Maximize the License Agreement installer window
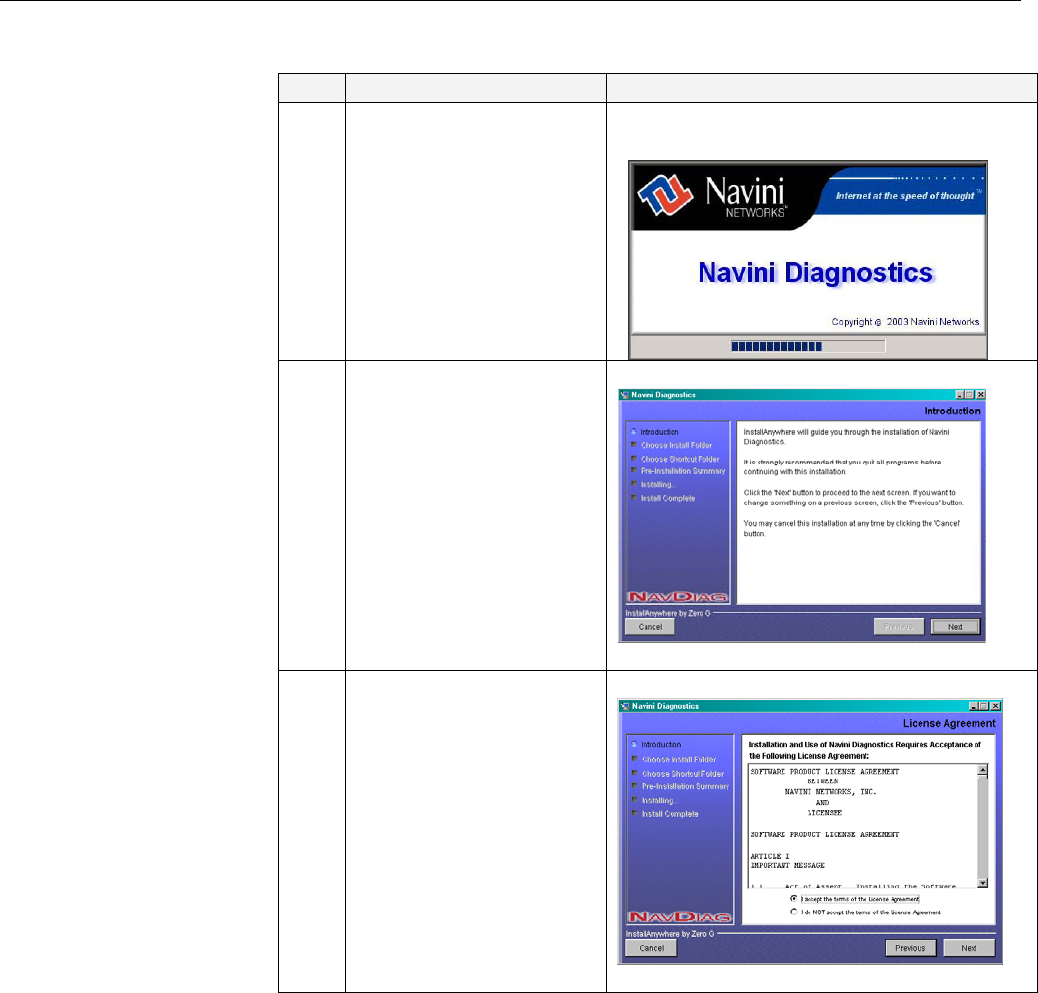1038x993 pixels. [984, 706]
